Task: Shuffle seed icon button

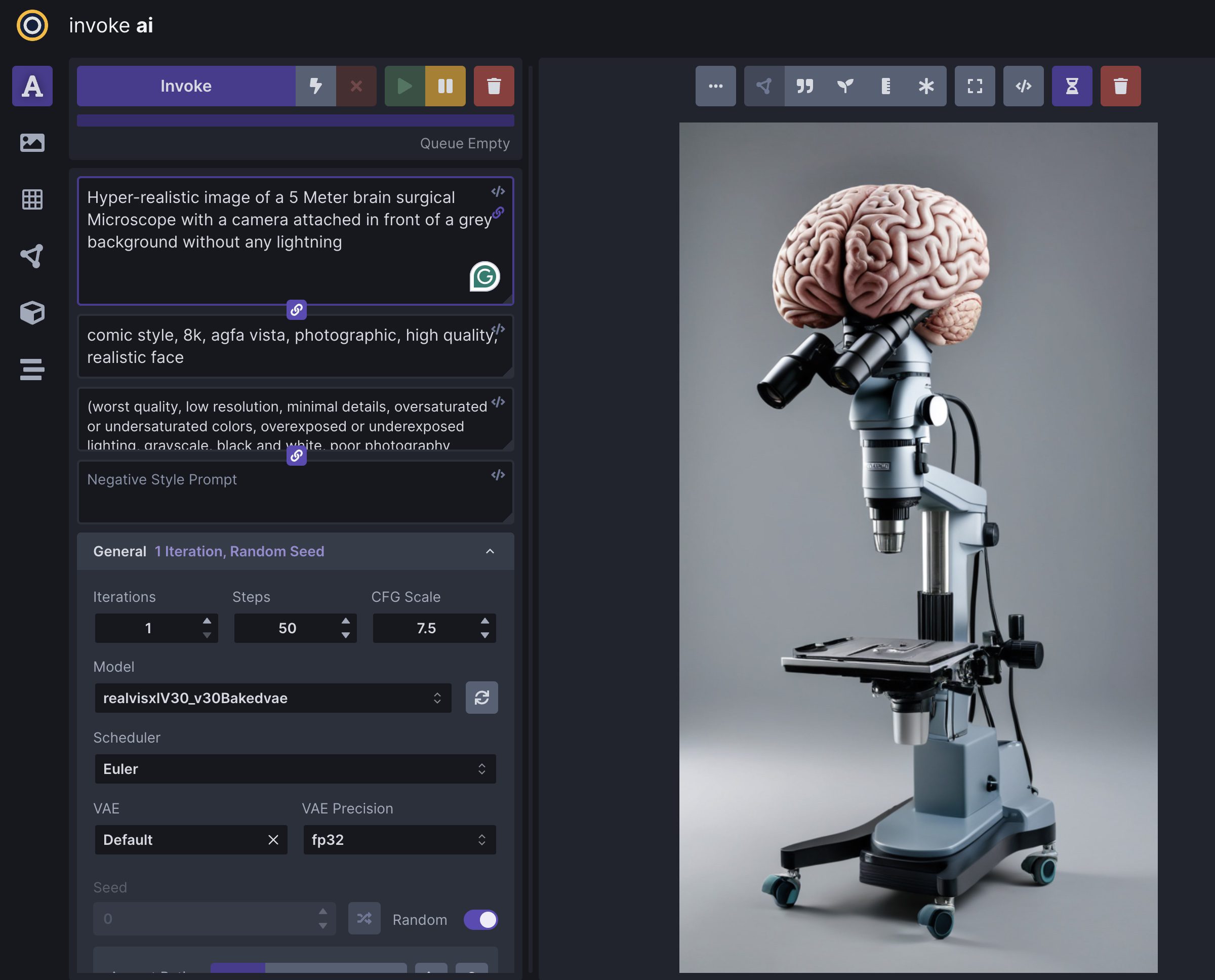Action: pos(364,918)
